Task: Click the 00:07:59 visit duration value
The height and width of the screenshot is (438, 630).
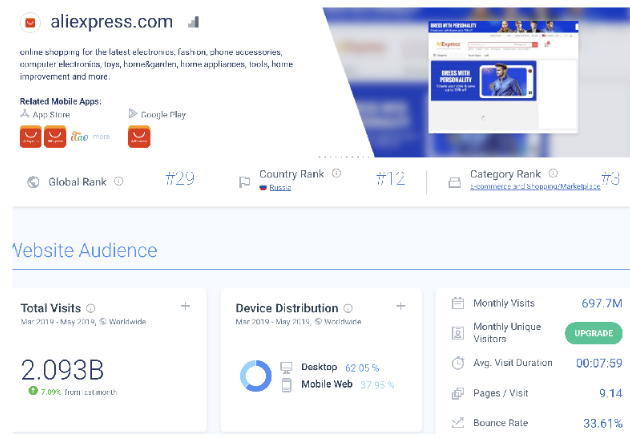Action: [x=599, y=363]
